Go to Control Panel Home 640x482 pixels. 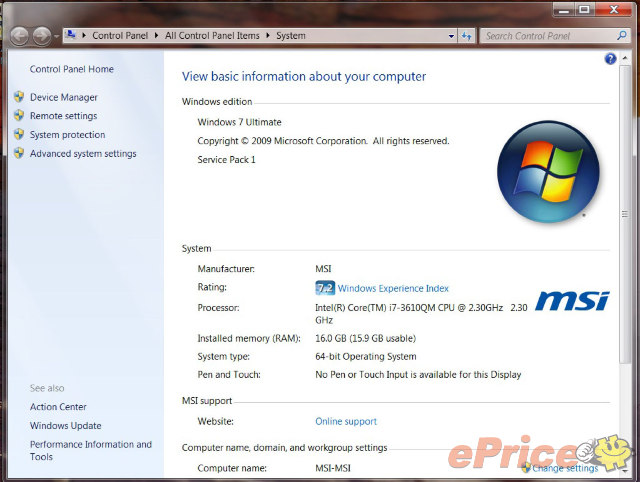tap(72, 70)
